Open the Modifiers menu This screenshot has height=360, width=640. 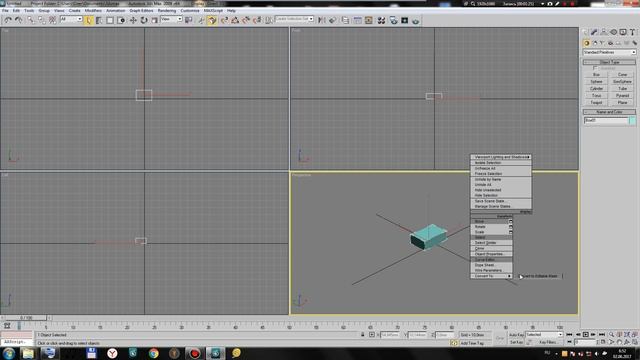93,11
